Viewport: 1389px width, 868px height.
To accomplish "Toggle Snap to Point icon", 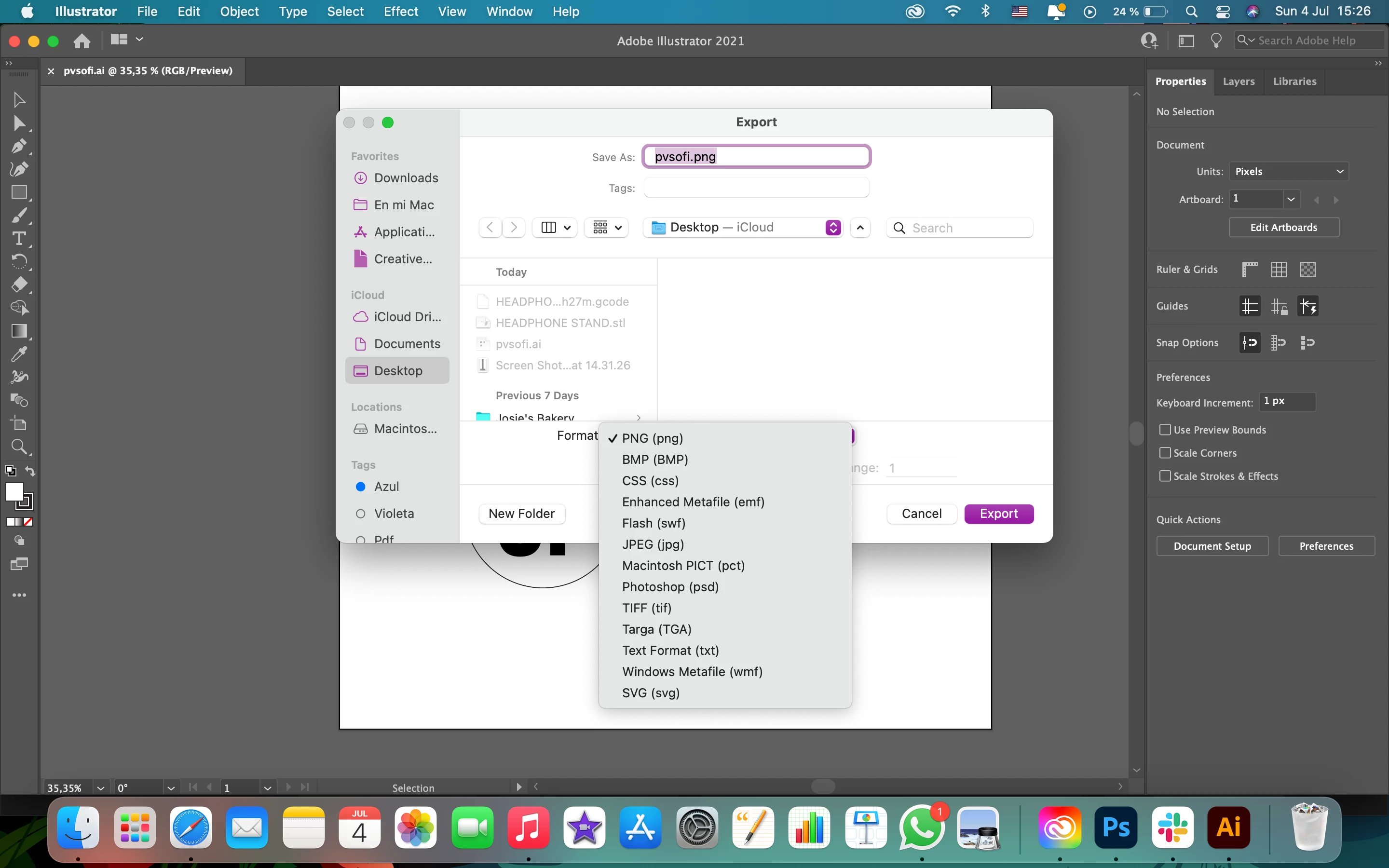I will [x=1250, y=343].
